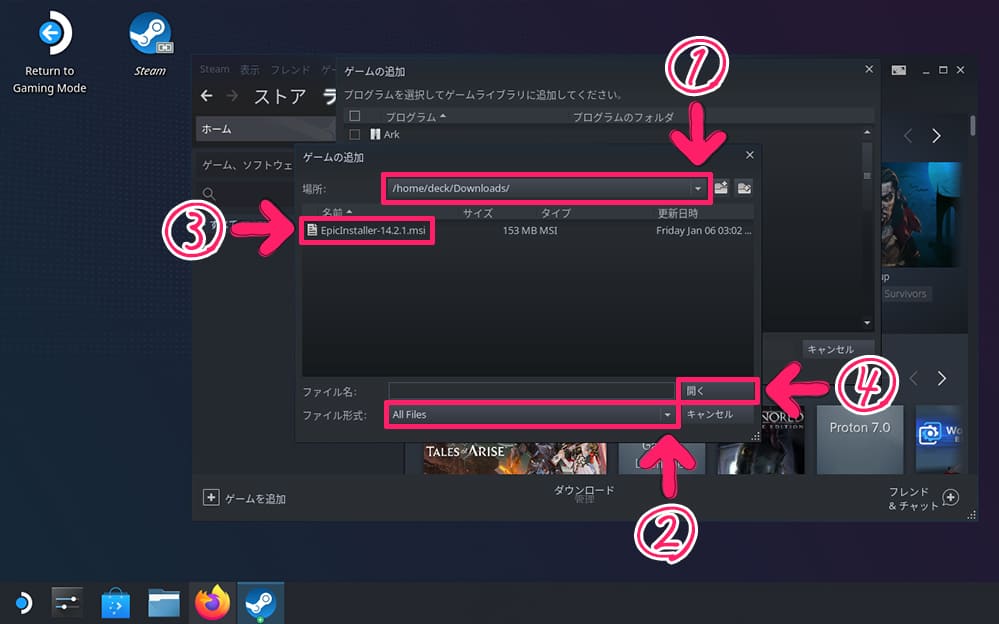Click the program list scrollbar up arrow
Image resolution: width=999 pixels, height=624 pixels.
point(867,132)
